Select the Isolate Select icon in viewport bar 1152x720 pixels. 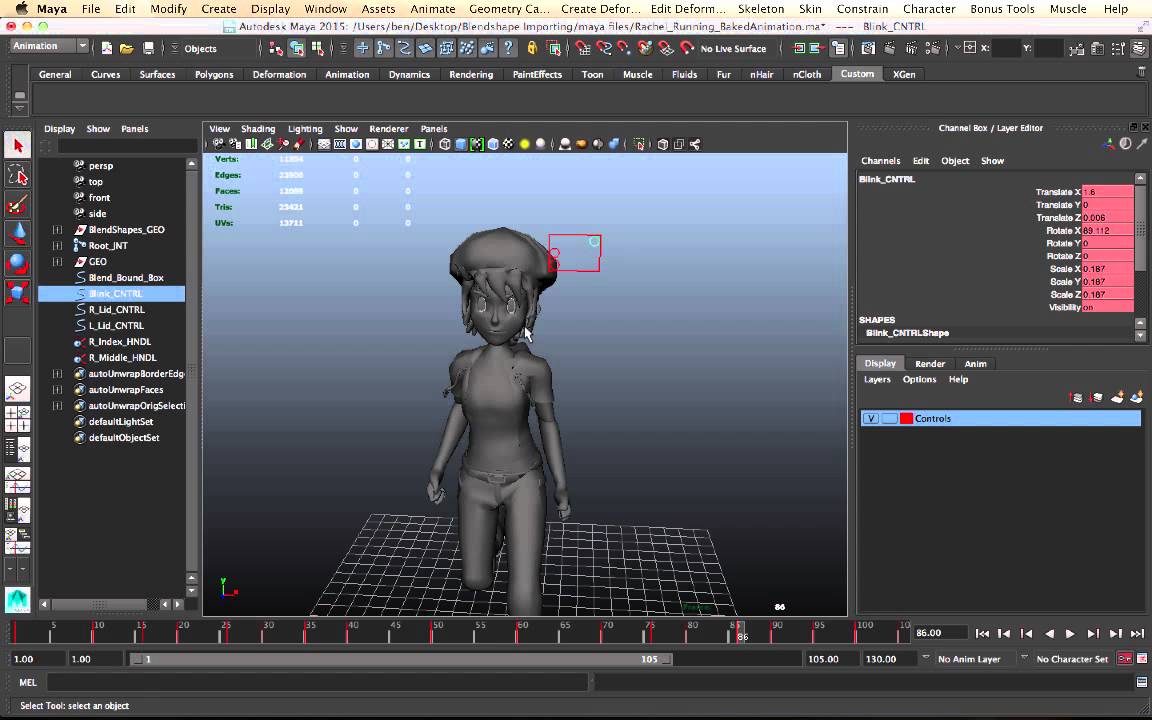[x=639, y=144]
